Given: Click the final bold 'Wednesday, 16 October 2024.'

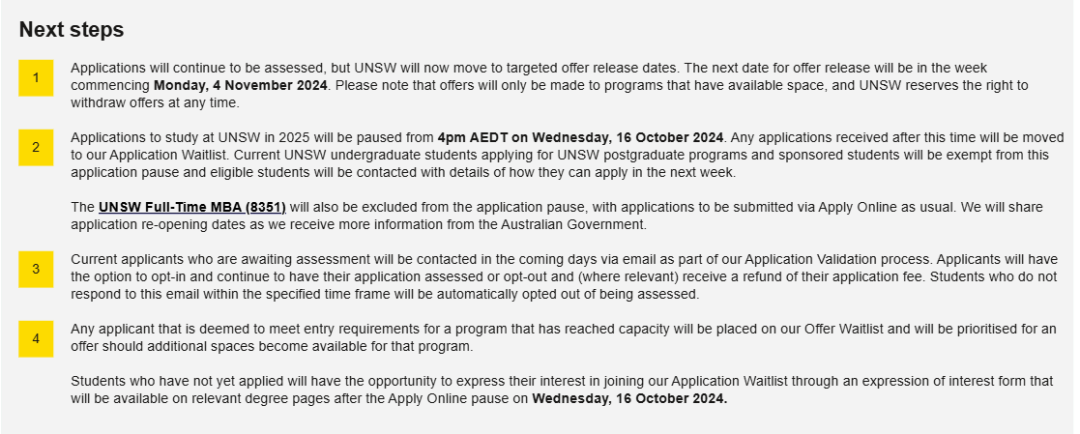Looking at the screenshot, I should pyautogui.click(x=630, y=398).
